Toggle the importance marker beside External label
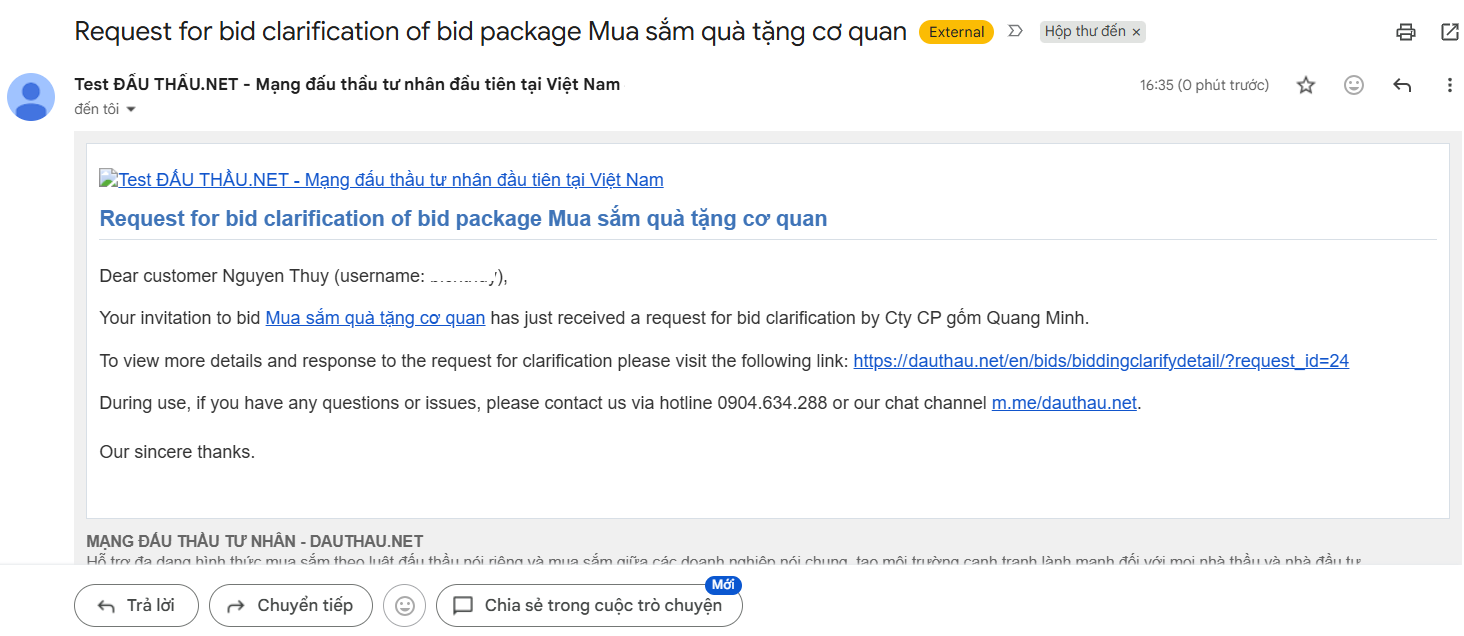This screenshot has height=636, width=1464. pos(1015,32)
